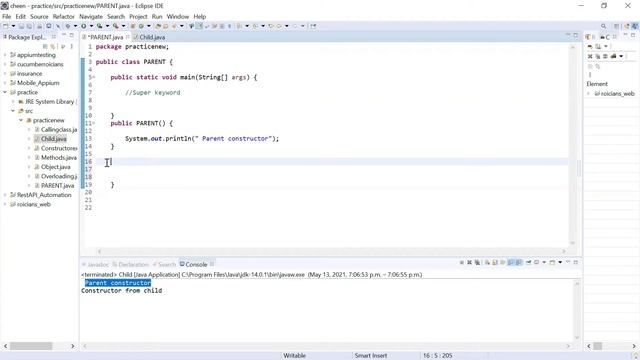Open the Project menu
640x360 pixels.
pos(138,16)
